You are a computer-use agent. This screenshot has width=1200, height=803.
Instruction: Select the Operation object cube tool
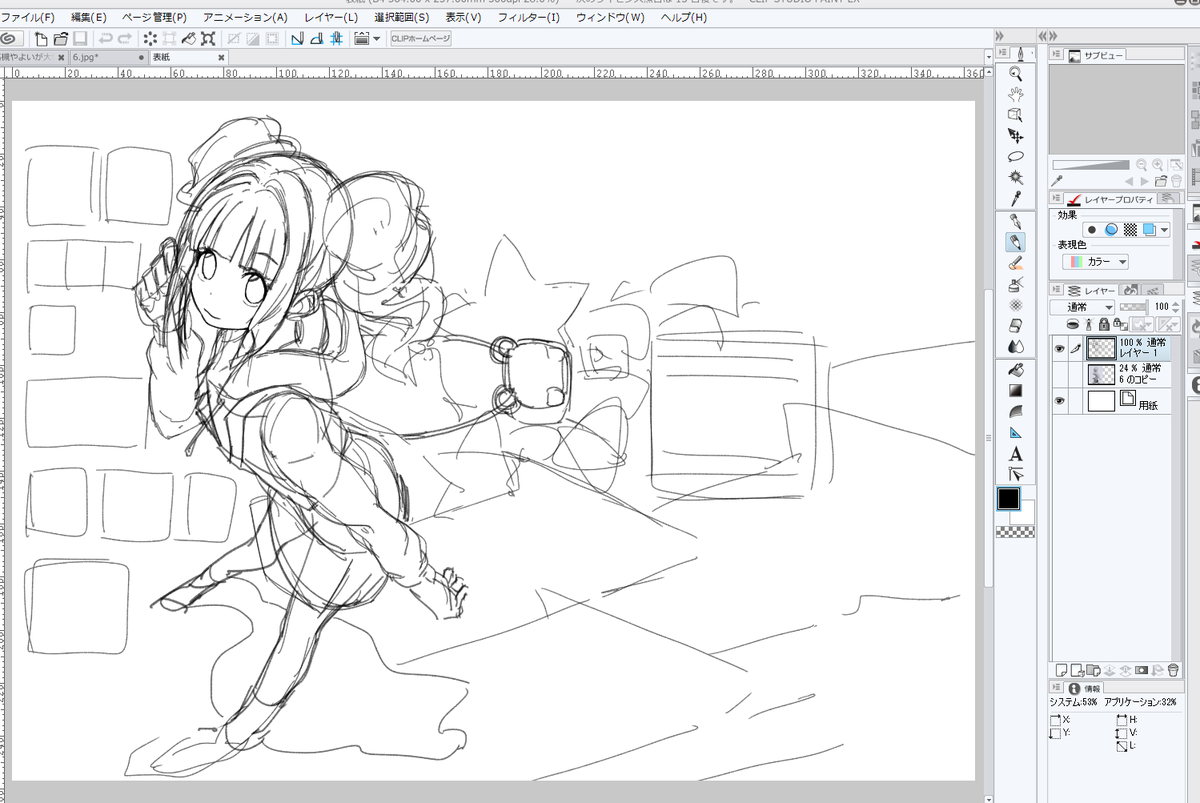click(x=1015, y=115)
